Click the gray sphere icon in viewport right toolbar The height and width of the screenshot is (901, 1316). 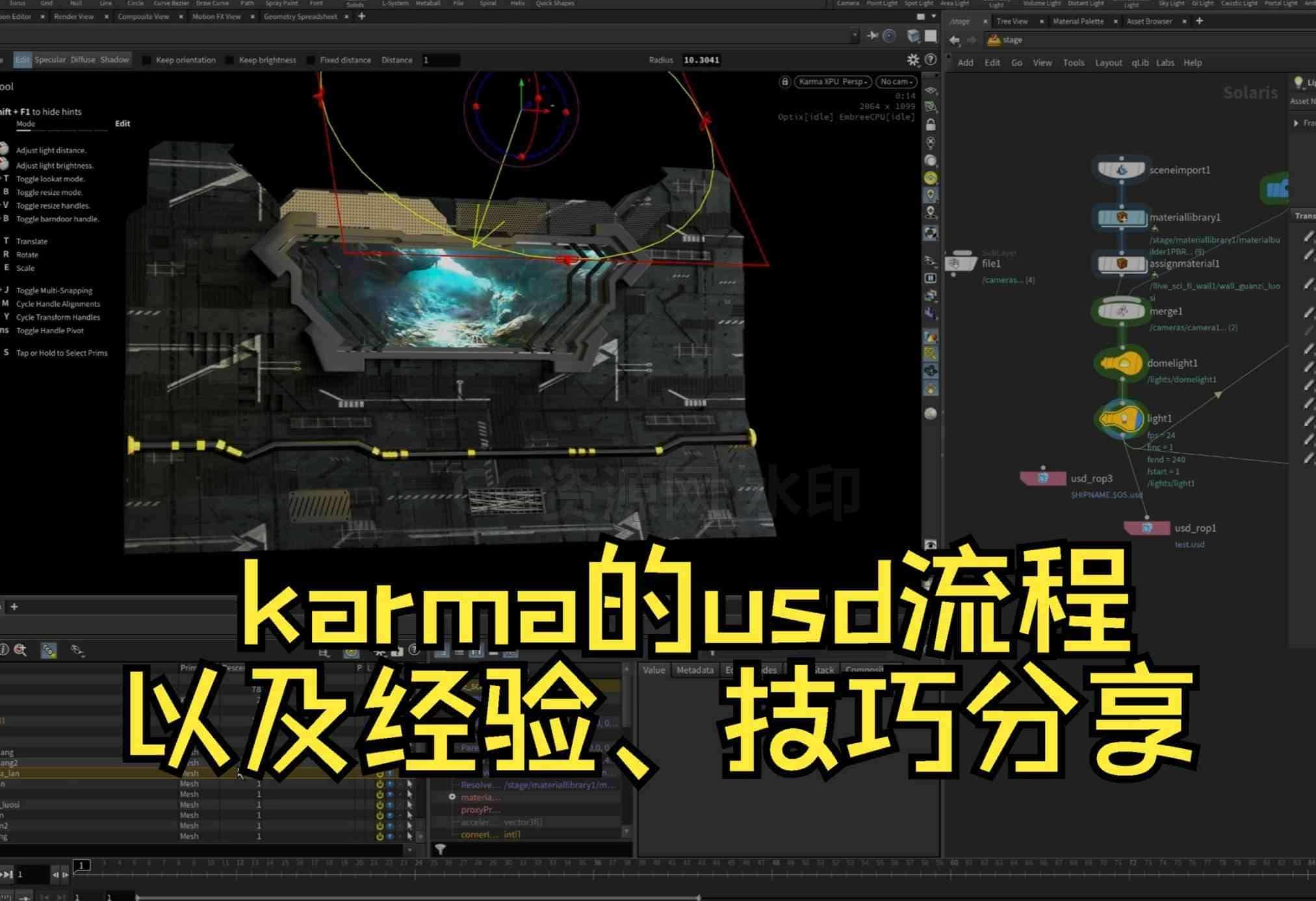[x=931, y=413]
